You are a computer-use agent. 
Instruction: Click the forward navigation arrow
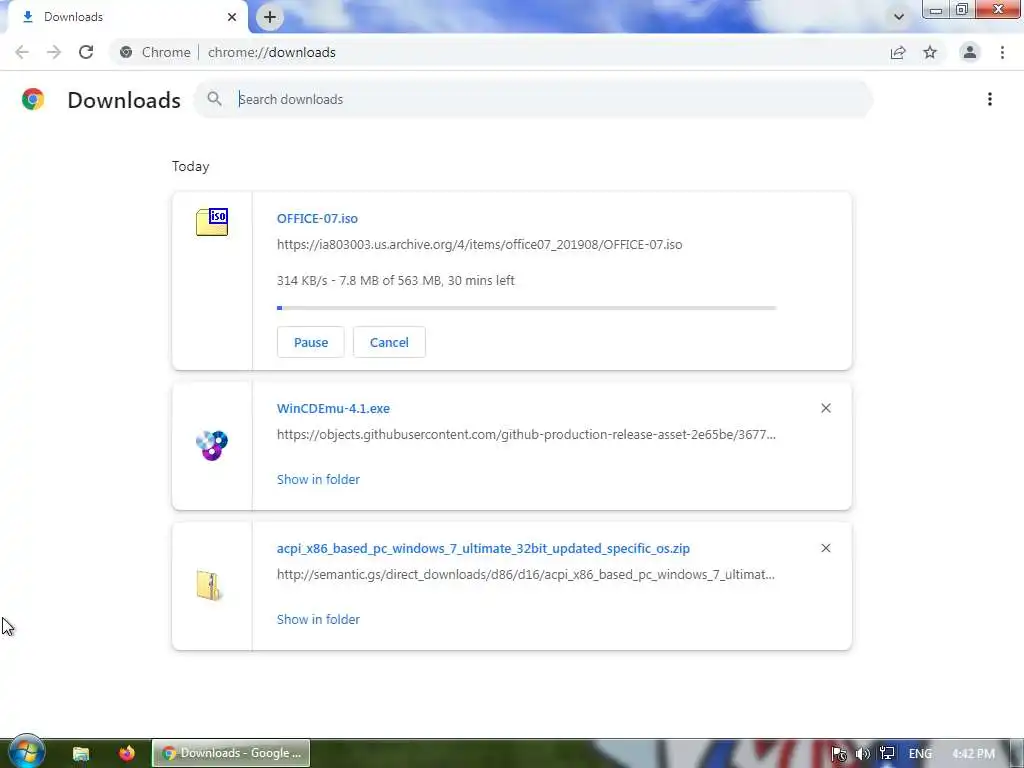point(54,52)
